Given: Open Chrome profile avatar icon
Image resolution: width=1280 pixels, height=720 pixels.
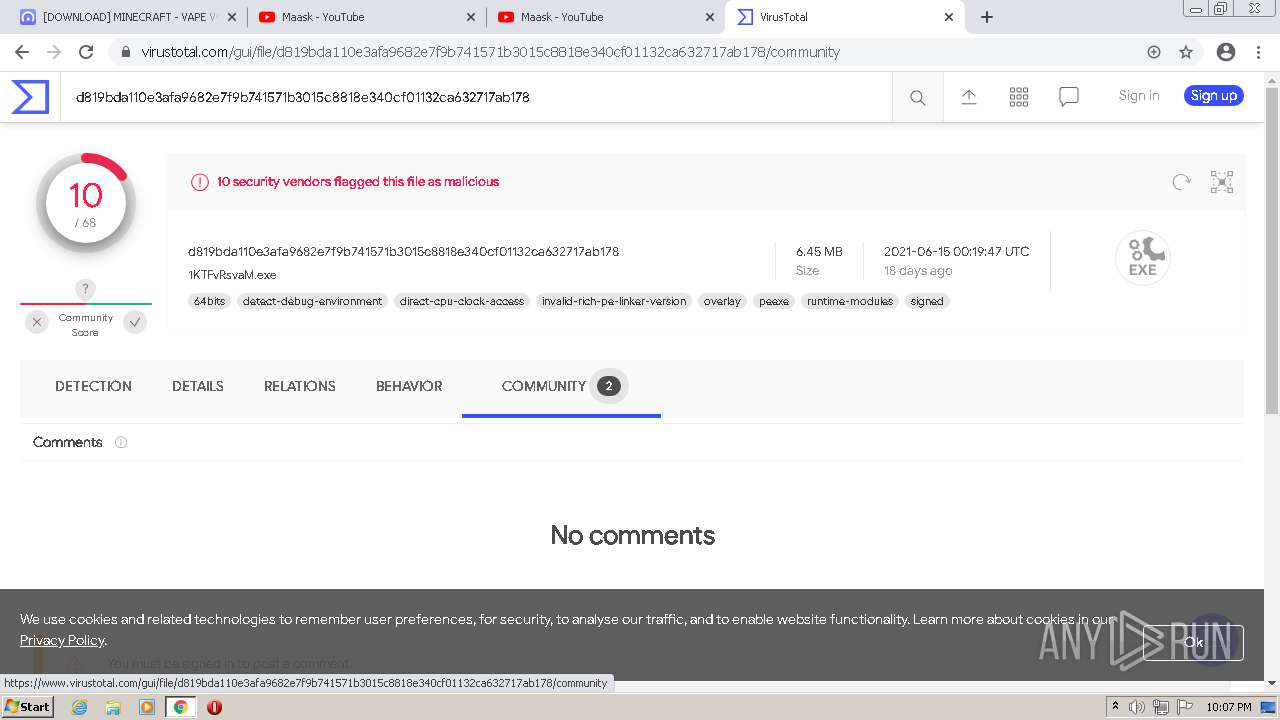Looking at the screenshot, I should coord(1226,52).
